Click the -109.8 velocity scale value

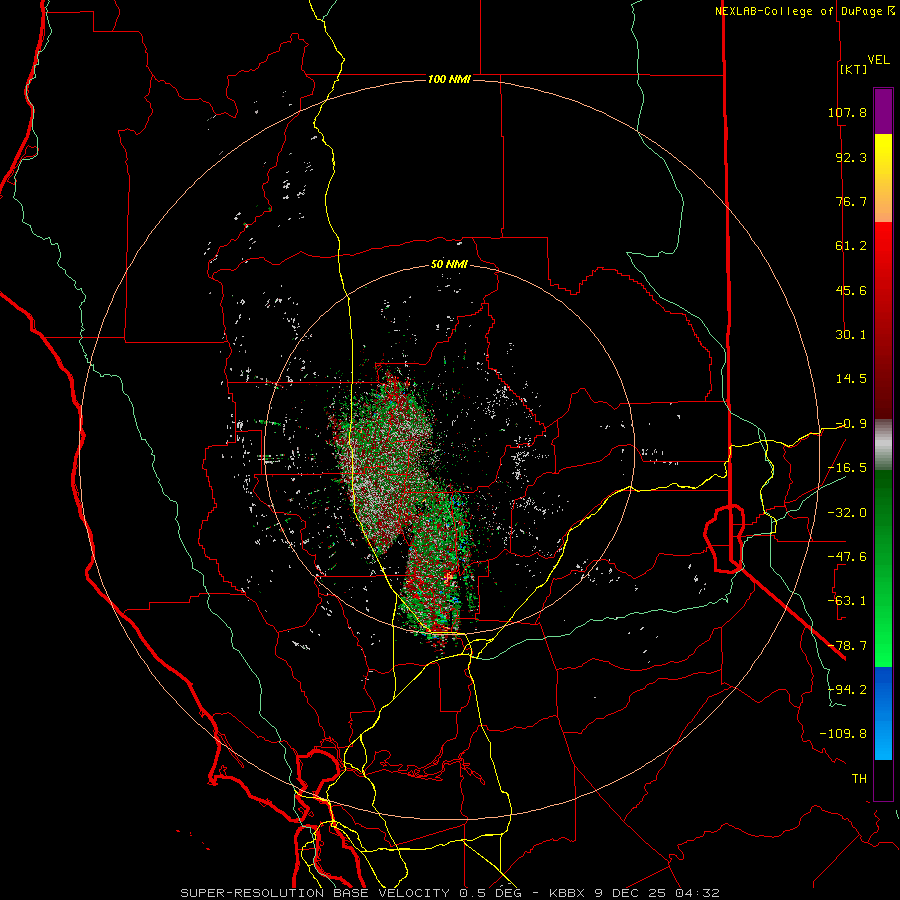tap(843, 734)
